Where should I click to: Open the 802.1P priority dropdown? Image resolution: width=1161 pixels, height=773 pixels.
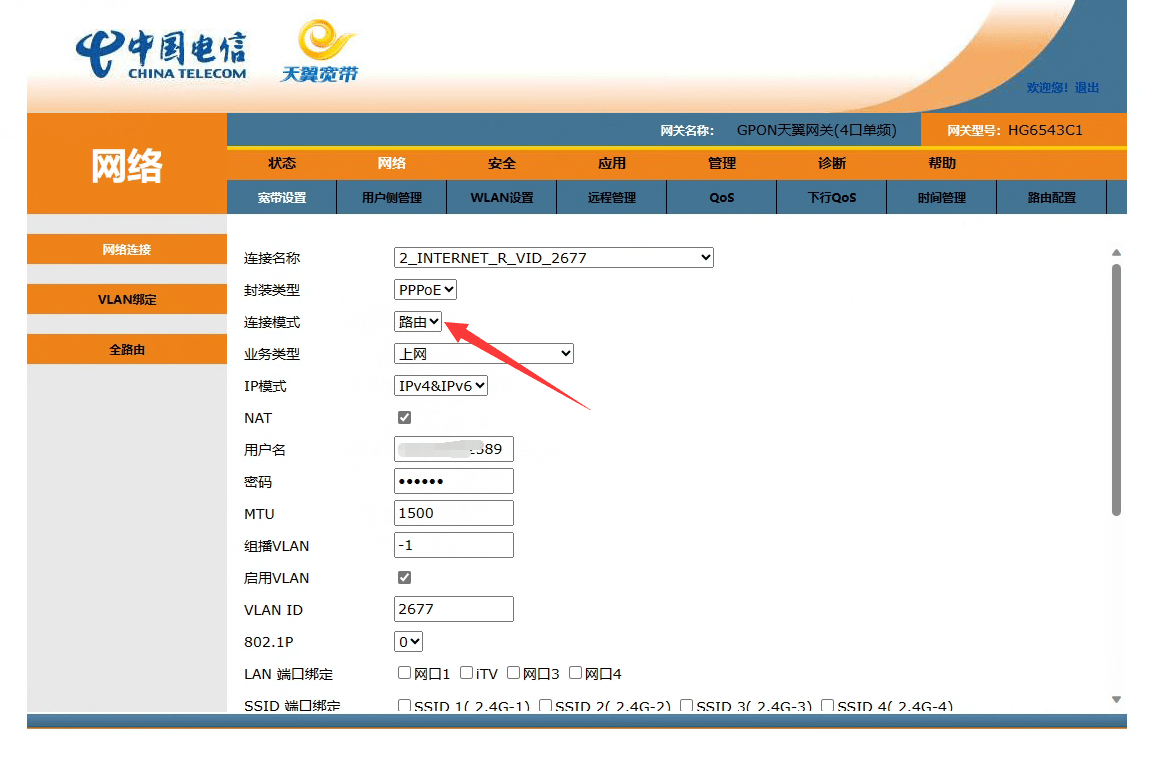click(409, 642)
